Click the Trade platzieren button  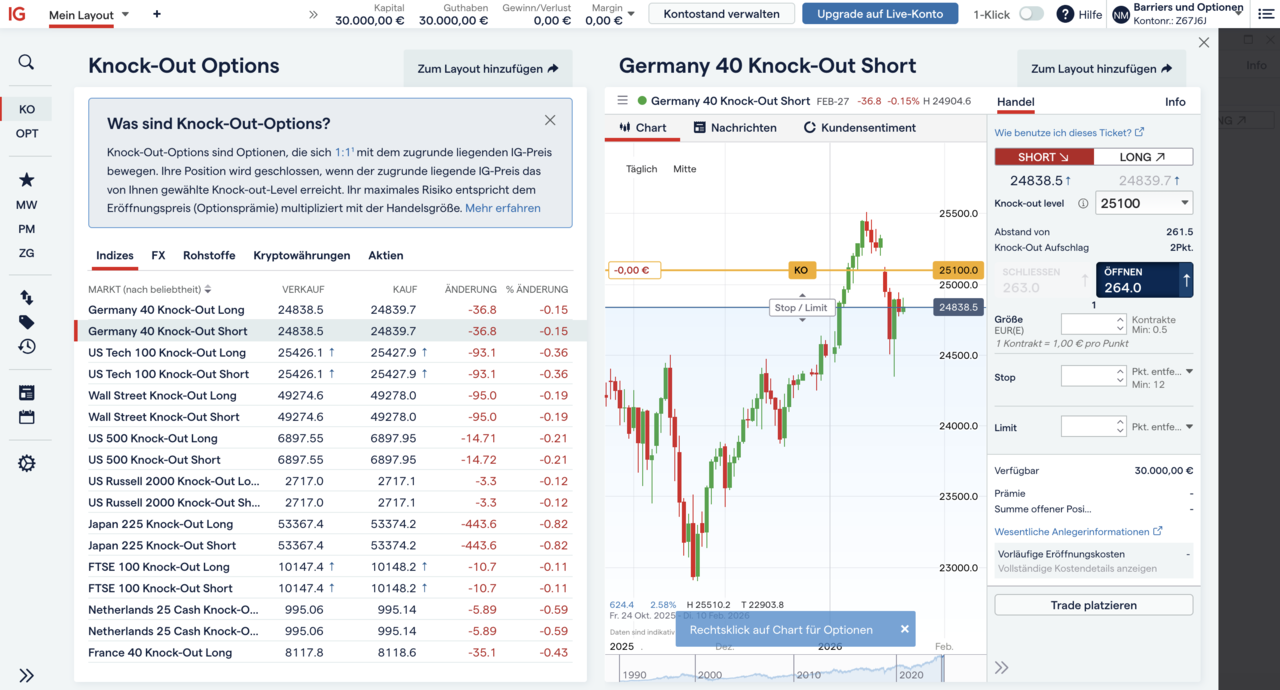coord(1093,604)
